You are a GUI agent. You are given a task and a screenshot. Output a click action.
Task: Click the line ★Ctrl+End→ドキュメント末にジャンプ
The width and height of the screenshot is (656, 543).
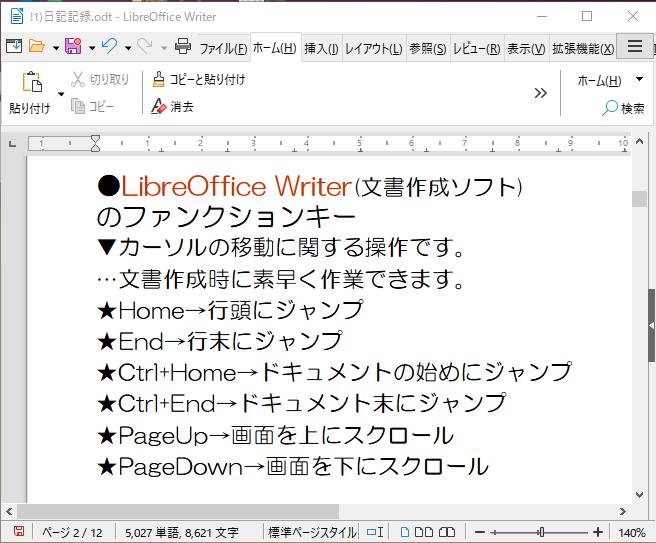click(x=302, y=403)
